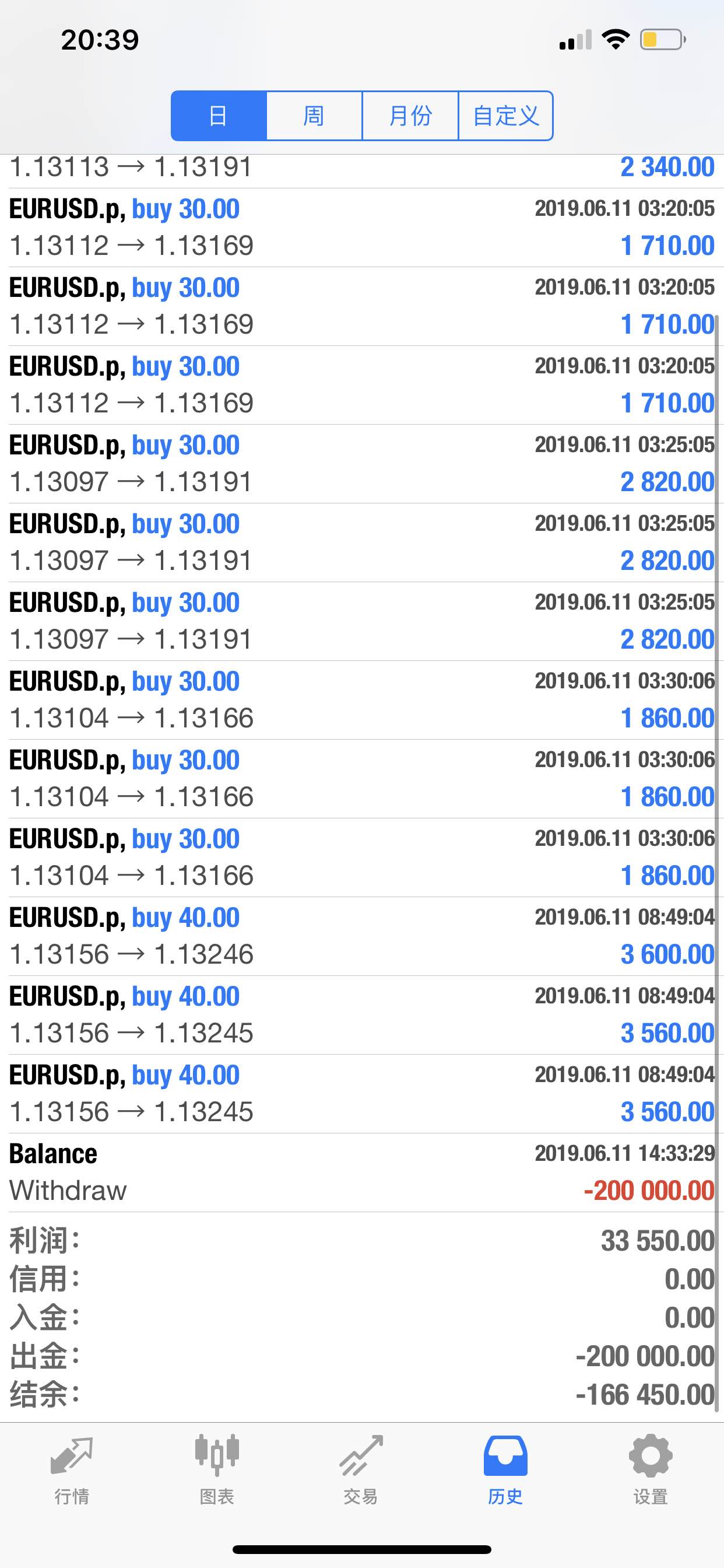Image resolution: width=724 pixels, height=1568 pixels.
Task: Open the 交易 trade arrow icon
Action: (361, 1455)
